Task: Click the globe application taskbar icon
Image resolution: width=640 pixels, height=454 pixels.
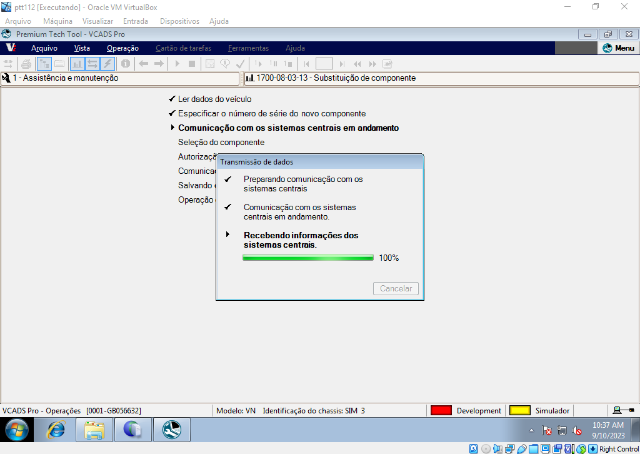Action: coord(133,430)
